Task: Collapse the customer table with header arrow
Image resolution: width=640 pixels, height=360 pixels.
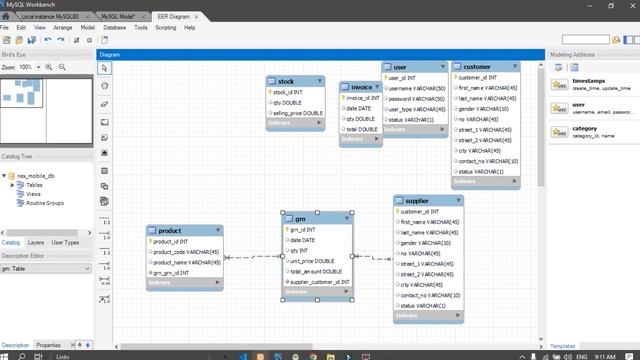Action: [x=515, y=66]
